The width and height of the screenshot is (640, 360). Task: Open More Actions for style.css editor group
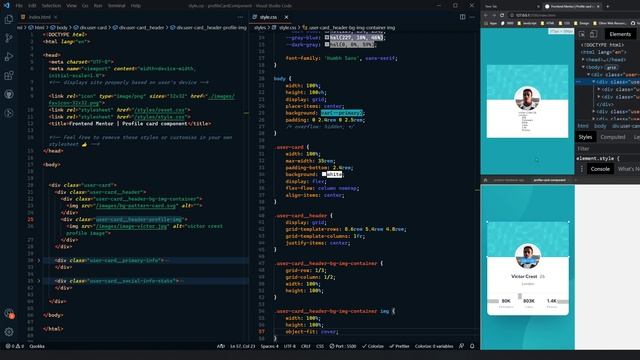tap(472, 17)
